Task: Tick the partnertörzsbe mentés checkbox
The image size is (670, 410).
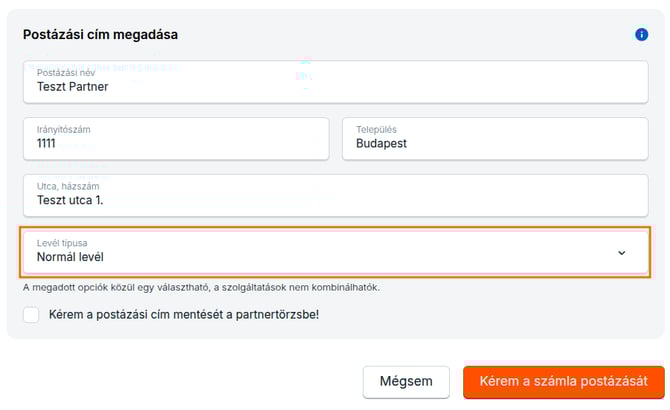Action: point(31,315)
